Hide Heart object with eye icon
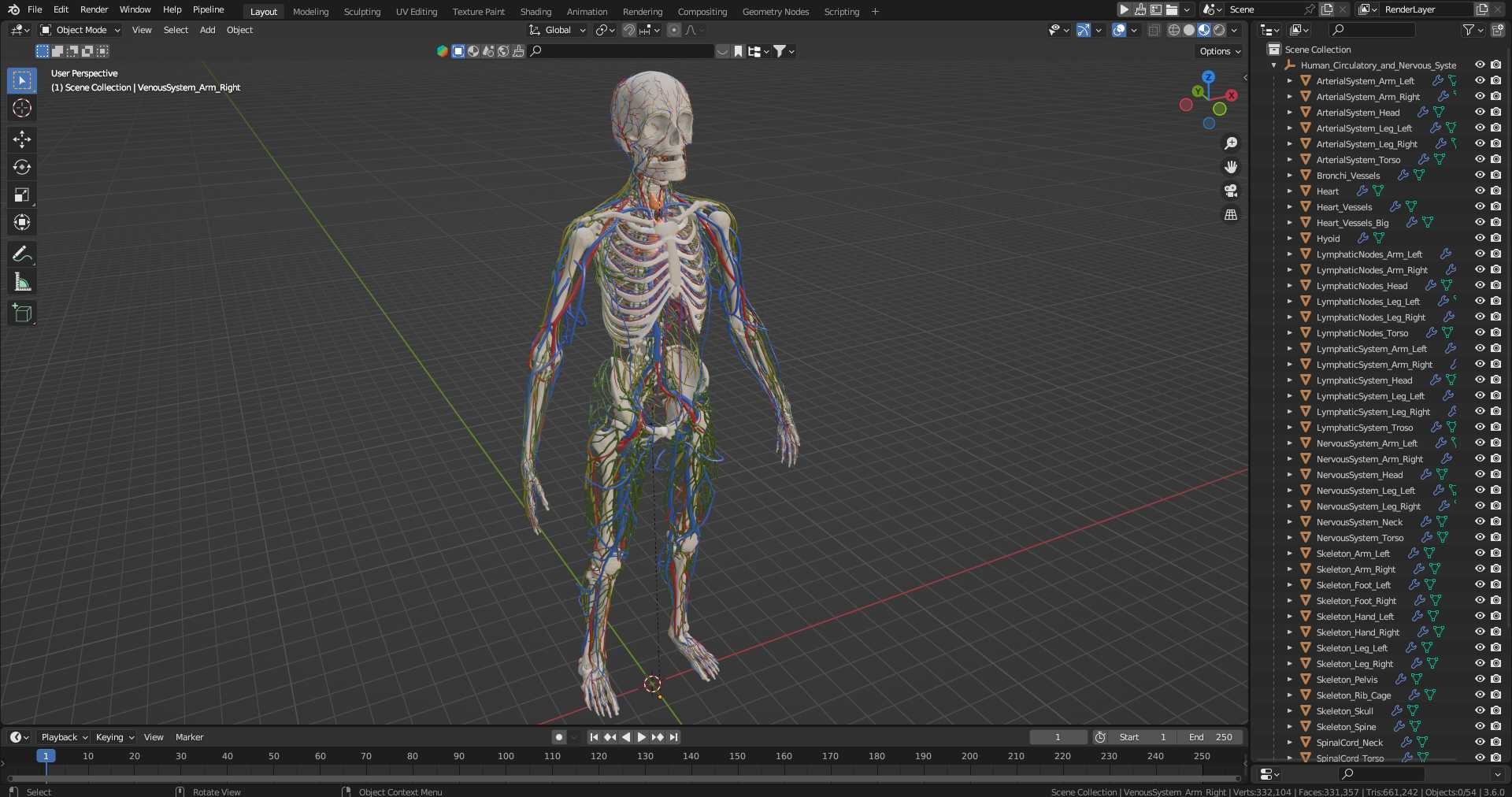The height and width of the screenshot is (797, 1512). click(1480, 191)
